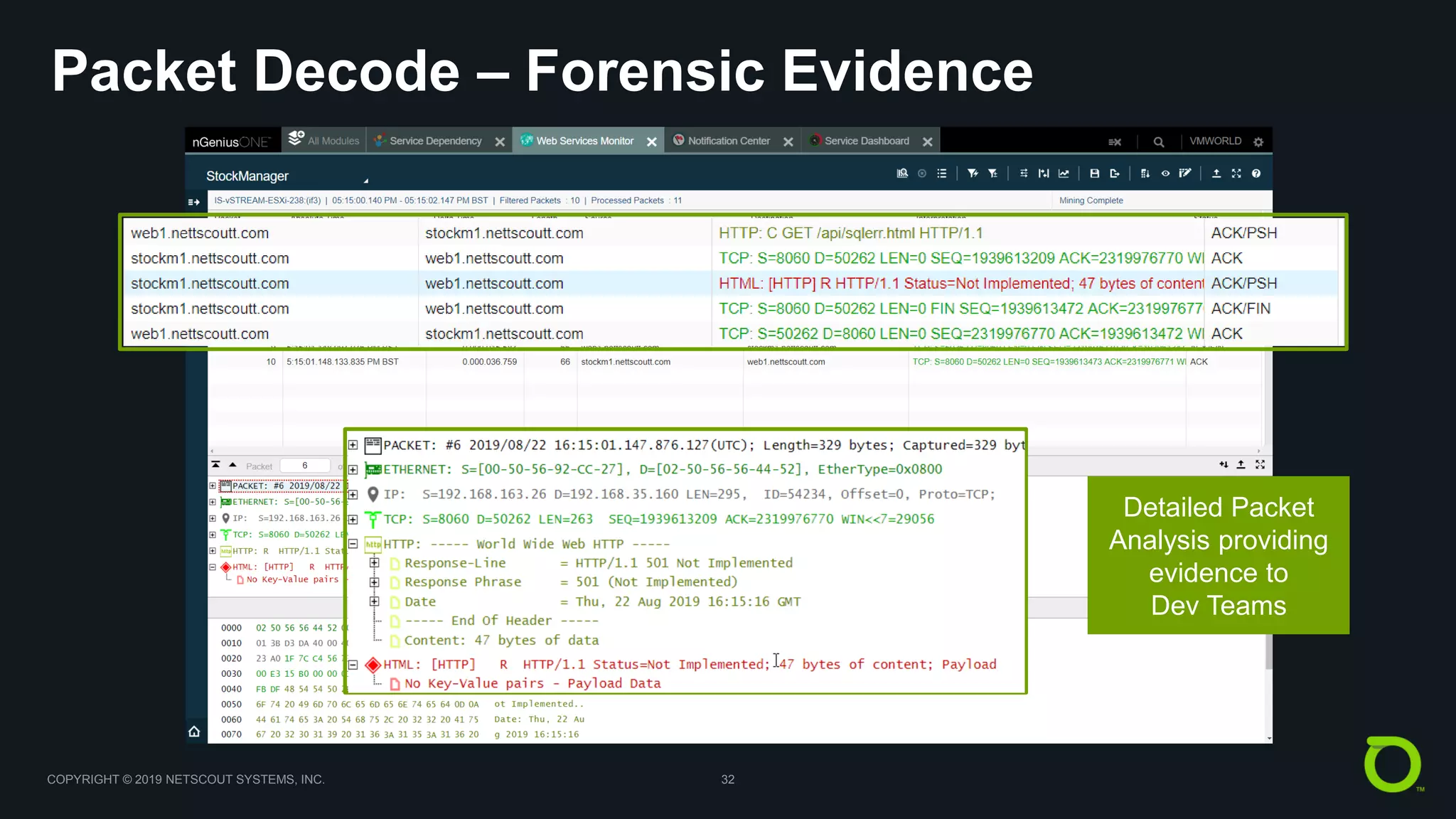Click the '0.000.036.759' delta time cell

click(x=489, y=362)
